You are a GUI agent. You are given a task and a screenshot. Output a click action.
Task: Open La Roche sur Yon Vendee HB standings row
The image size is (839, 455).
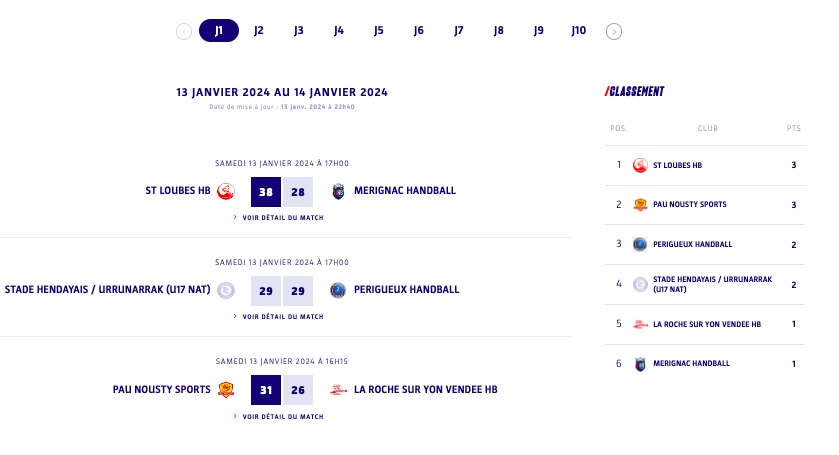[706, 324]
